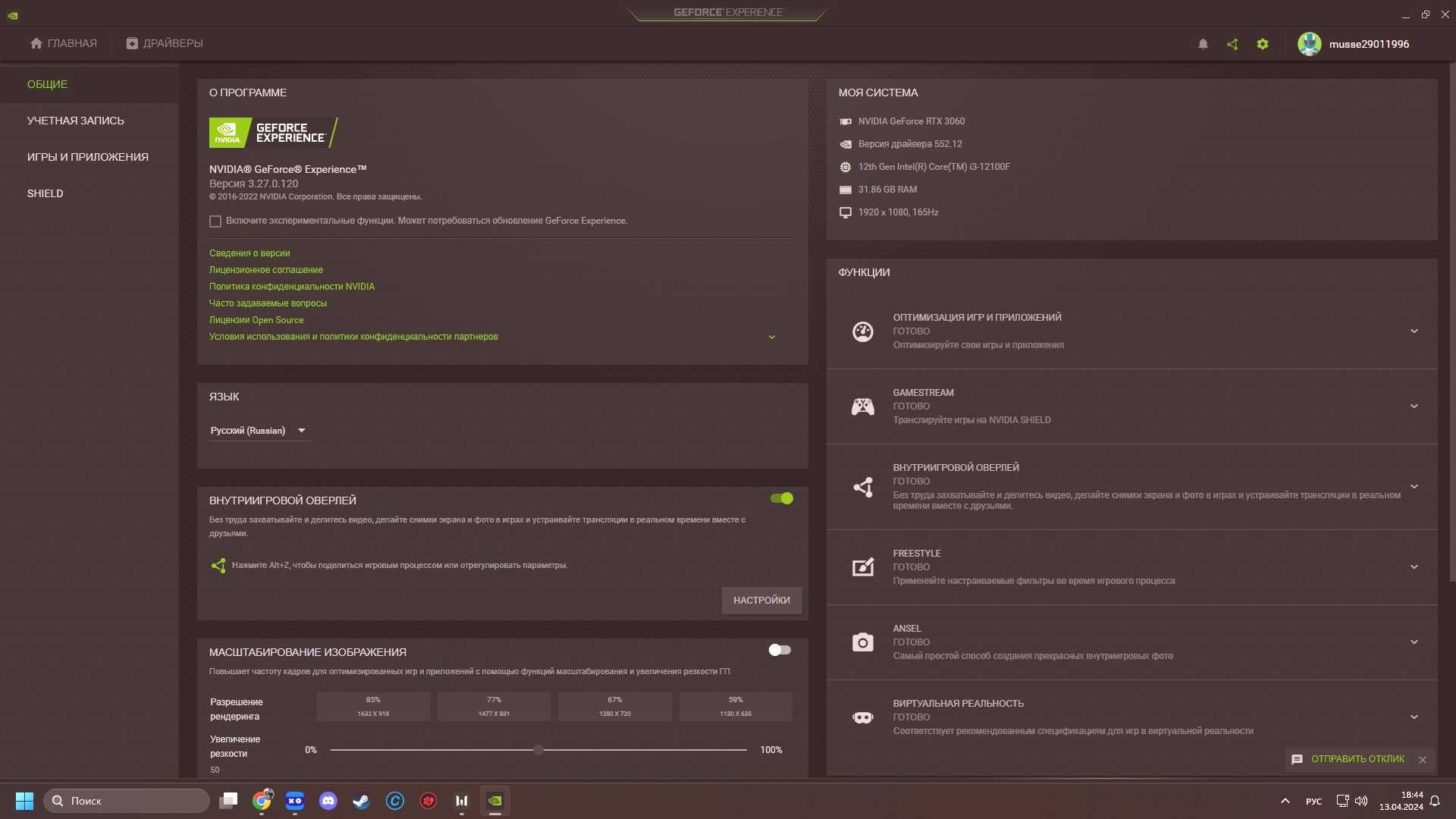Image resolution: width=1456 pixels, height=819 pixels.
Task: Click the username musse29011996
Action: tap(1369, 44)
